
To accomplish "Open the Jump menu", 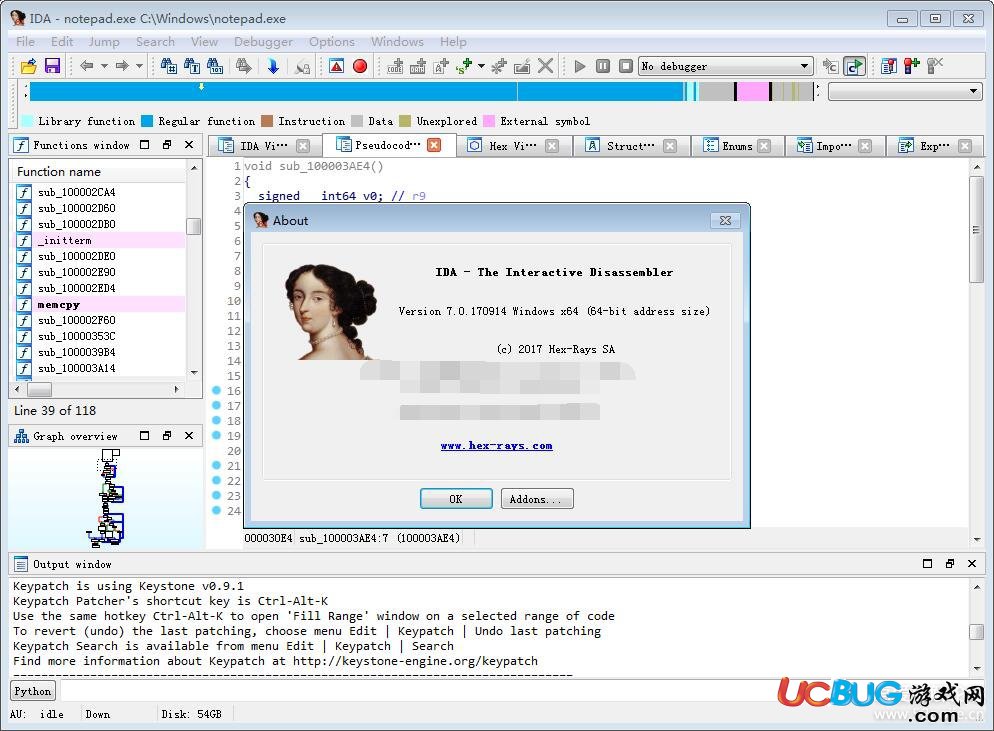I will click(x=104, y=42).
